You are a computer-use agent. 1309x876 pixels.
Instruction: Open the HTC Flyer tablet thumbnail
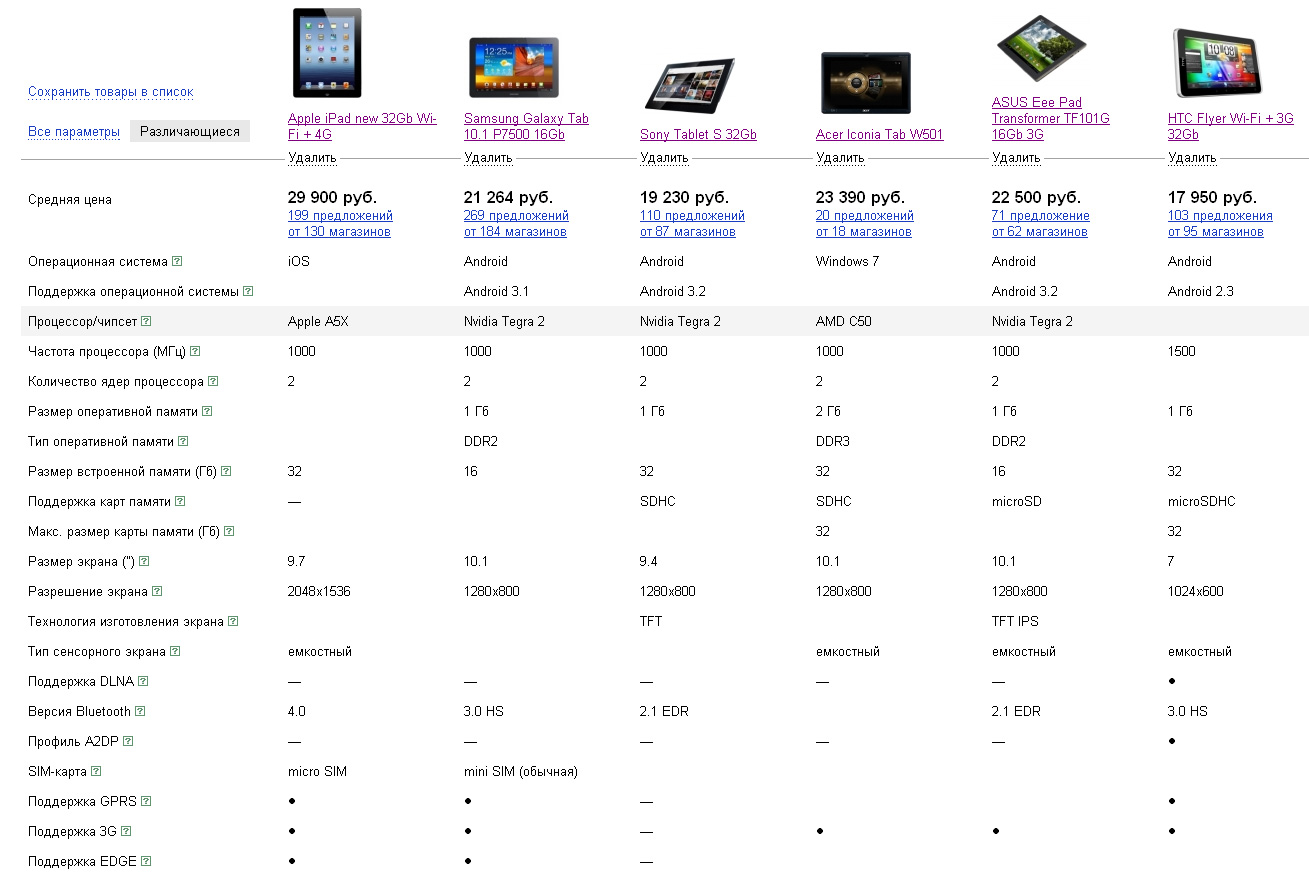[x=1214, y=64]
